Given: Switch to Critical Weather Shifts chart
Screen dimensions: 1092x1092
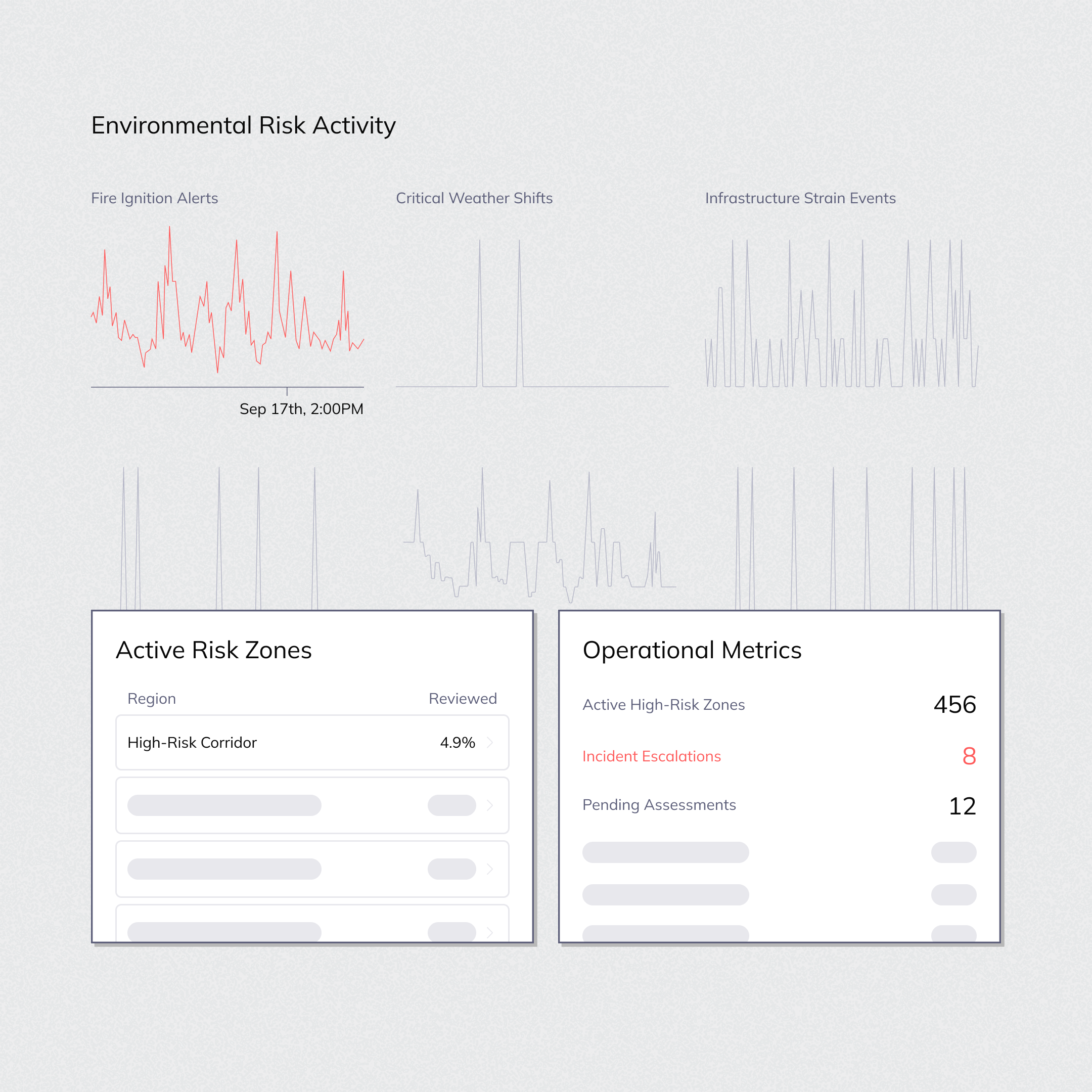Looking at the screenshot, I should point(474,198).
